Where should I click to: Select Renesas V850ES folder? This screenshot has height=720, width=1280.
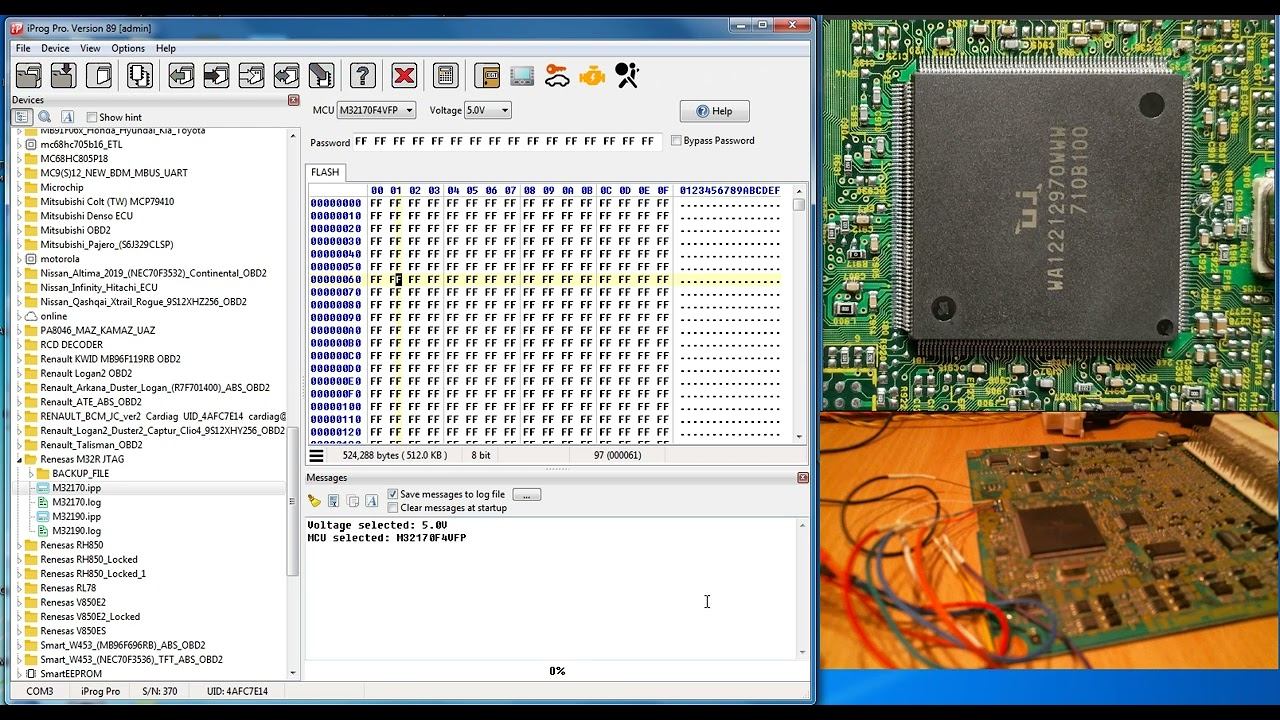[73, 631]
